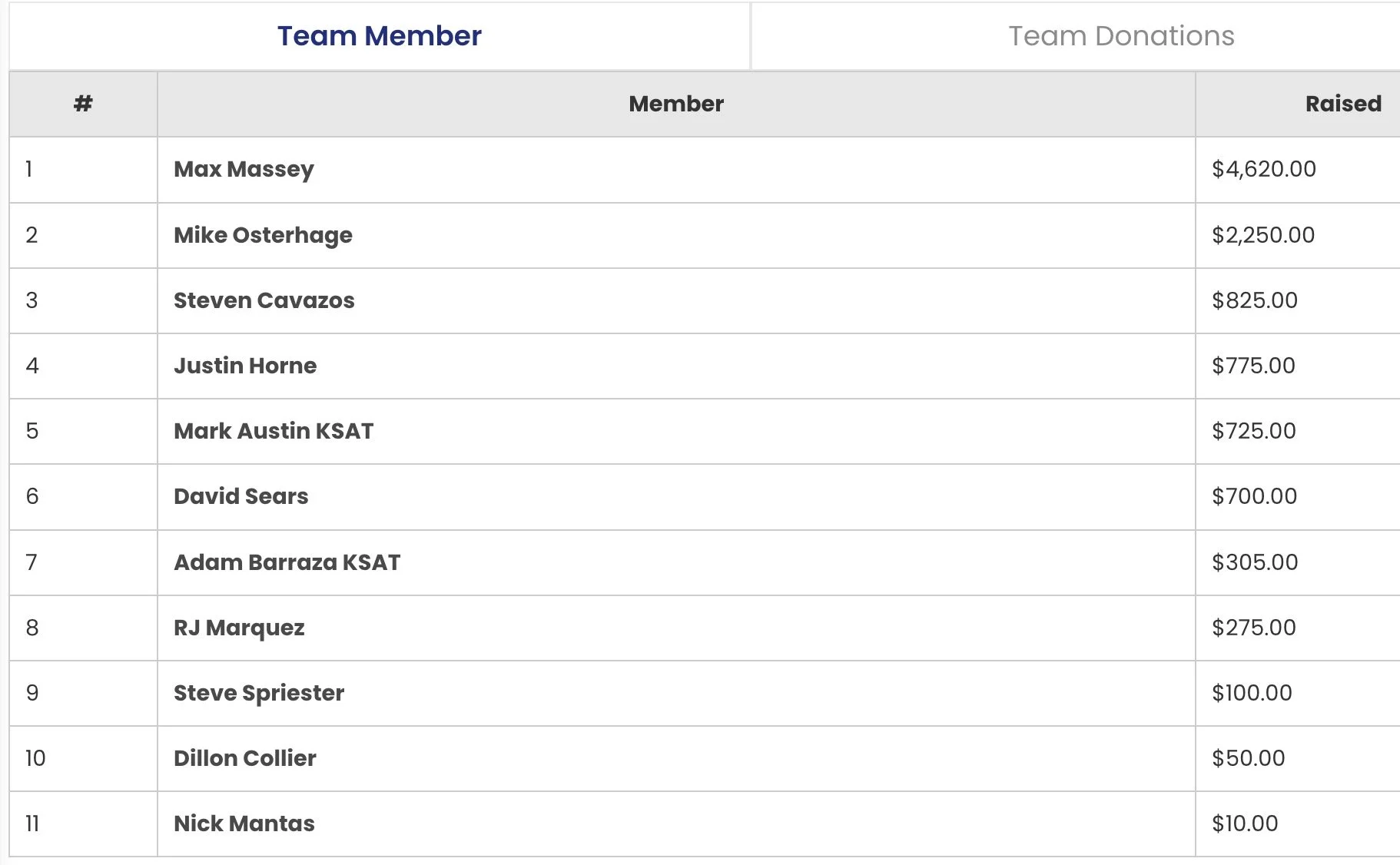Image resolution: width=1400 pixels, height=865 pixels.
Task: Click the # rank column header
Action: tap(83, 104)
